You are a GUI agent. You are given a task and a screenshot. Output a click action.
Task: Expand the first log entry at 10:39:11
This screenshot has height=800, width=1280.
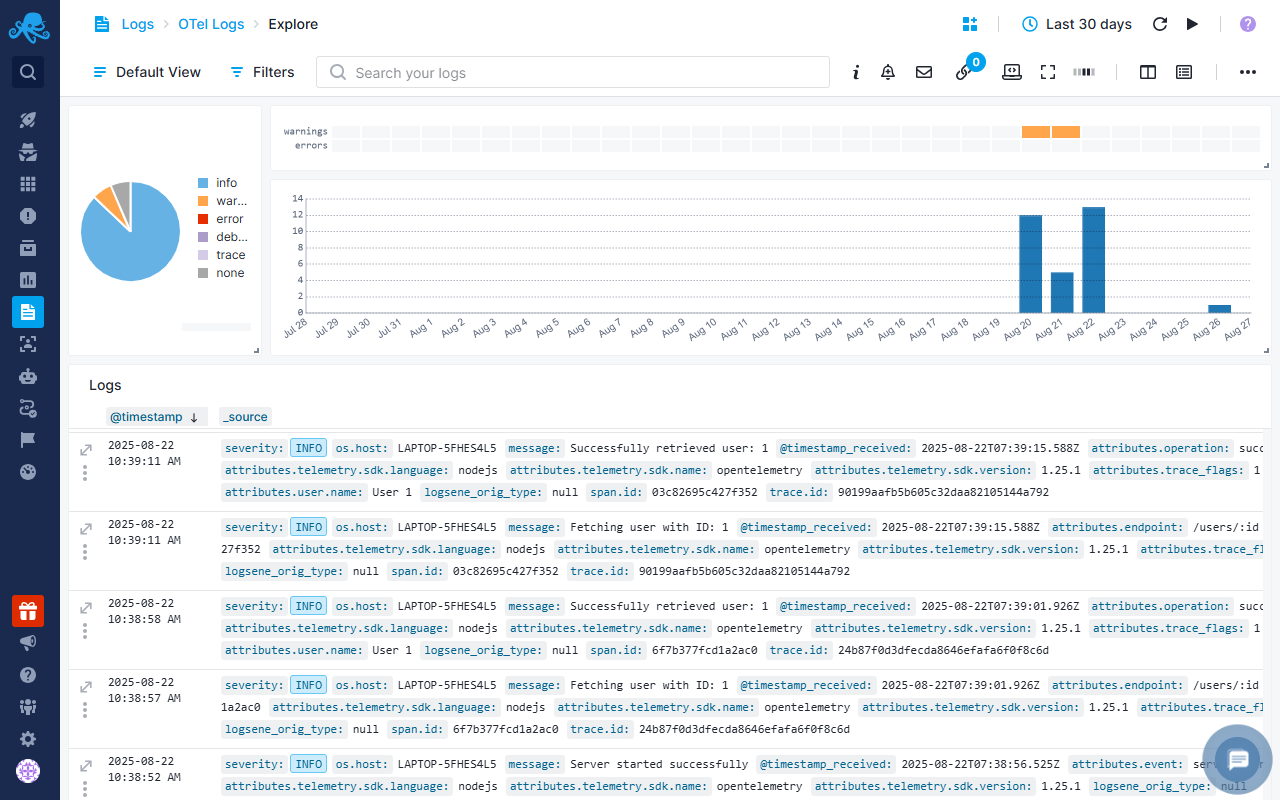86,451
